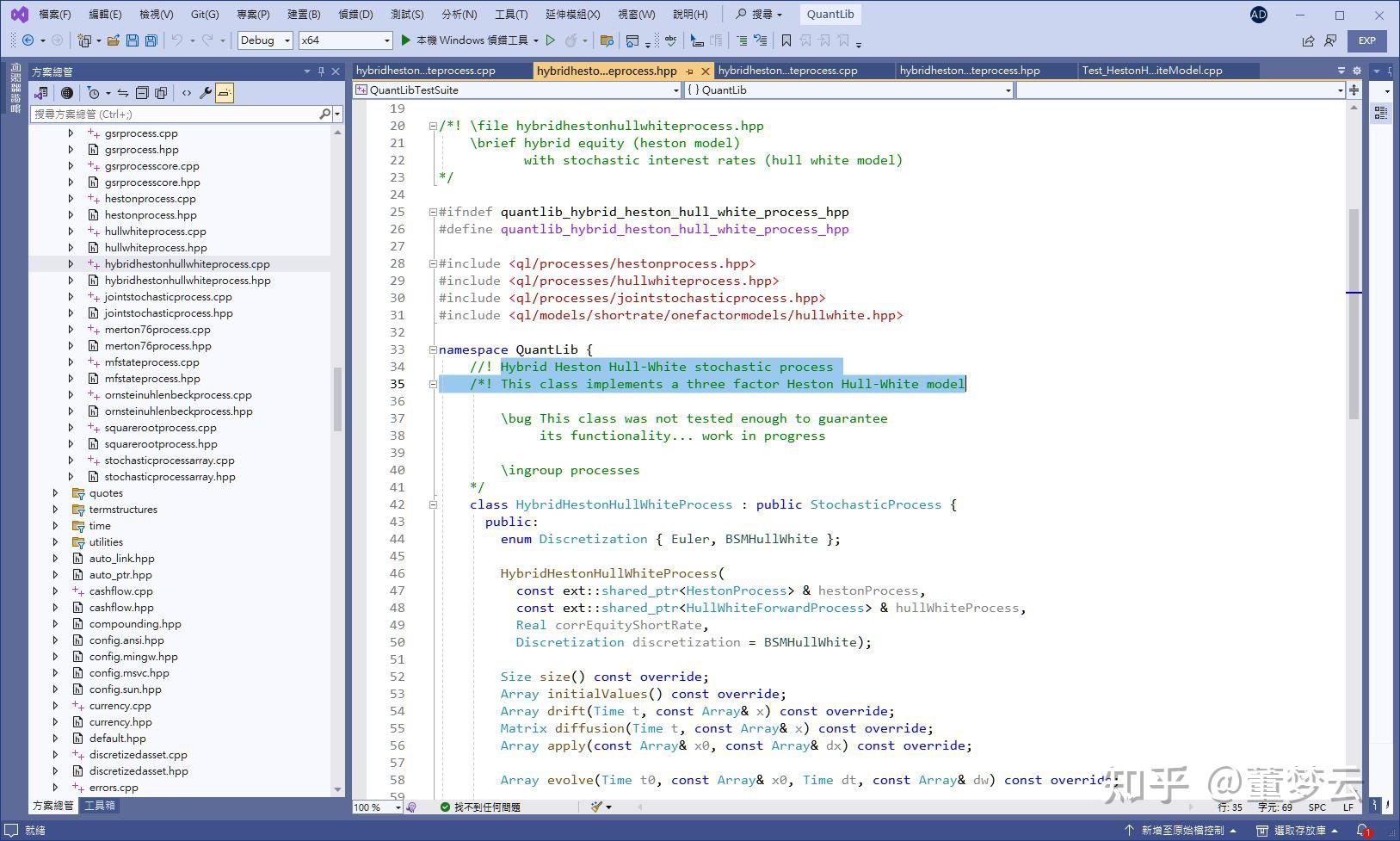This screenshot has height=841, width=1400.
Task: Click the notifications bell in status bar
Action: 1363,831
